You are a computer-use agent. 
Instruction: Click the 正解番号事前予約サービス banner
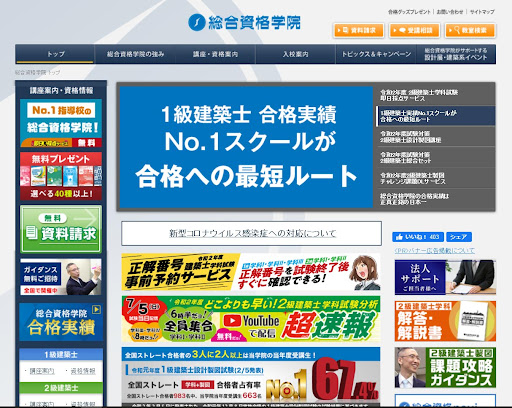point(251,272)
